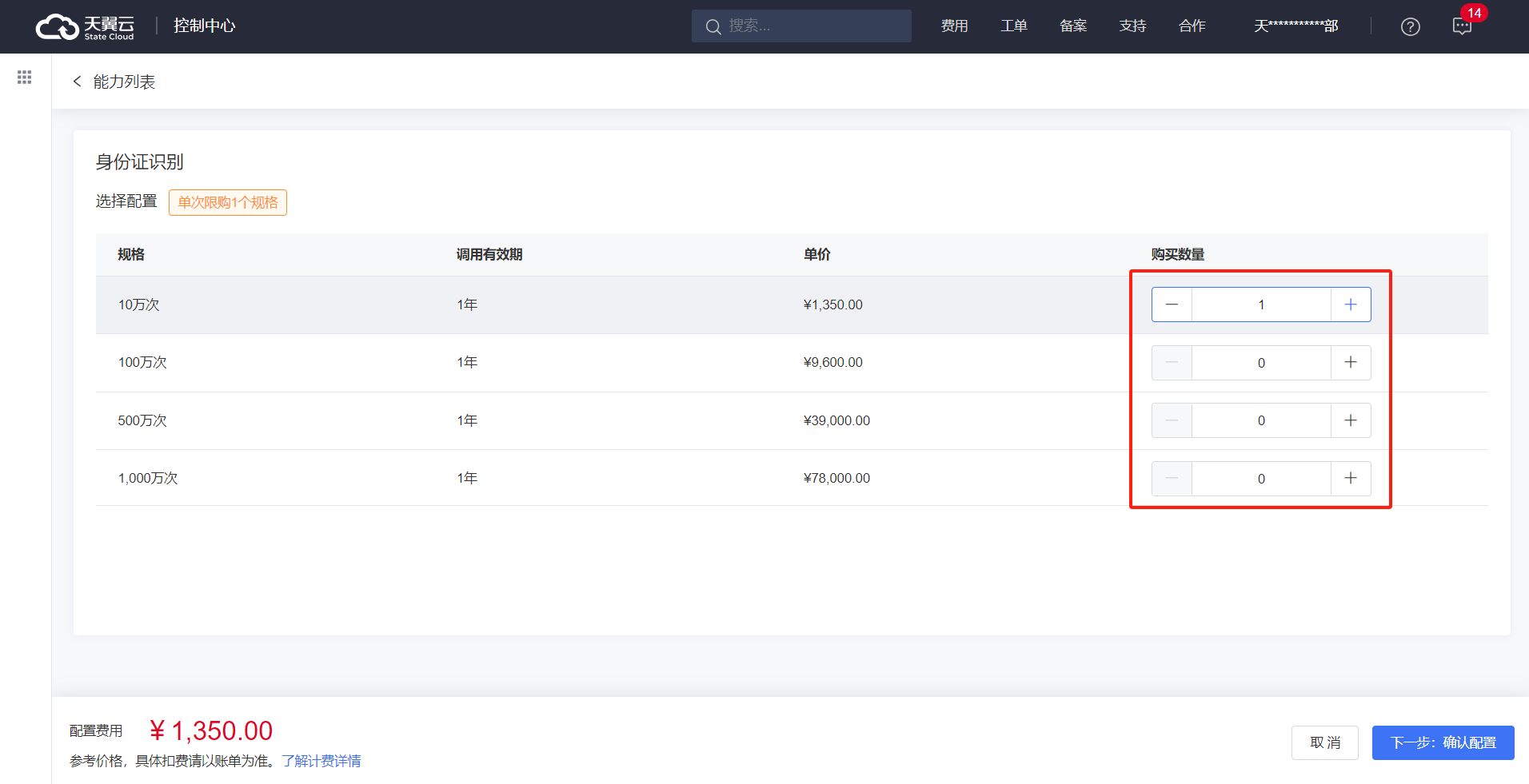The height and width of the screenshot is (784, 1529).
Task: Open the 工单 menu
Action: pos(1014,26)
